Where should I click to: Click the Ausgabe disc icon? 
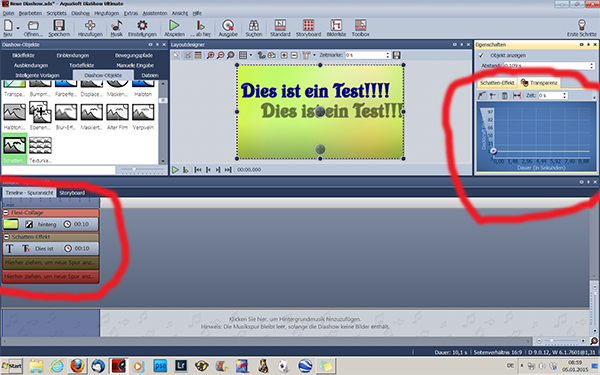click(228, 26)
